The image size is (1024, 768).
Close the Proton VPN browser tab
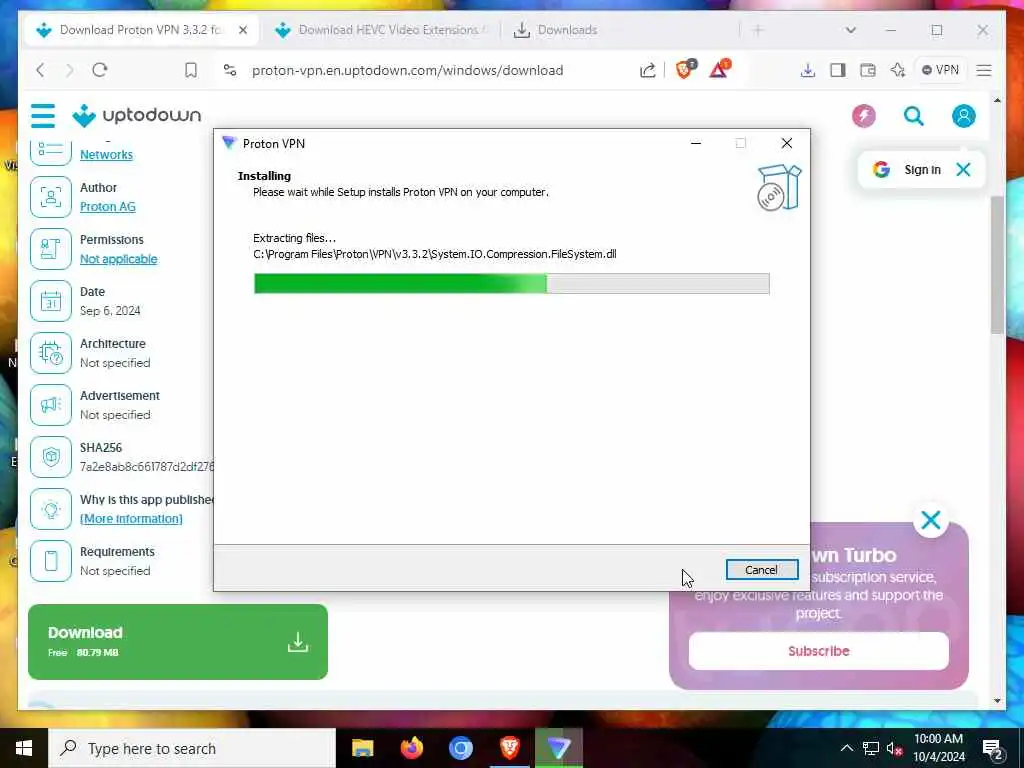243,30
